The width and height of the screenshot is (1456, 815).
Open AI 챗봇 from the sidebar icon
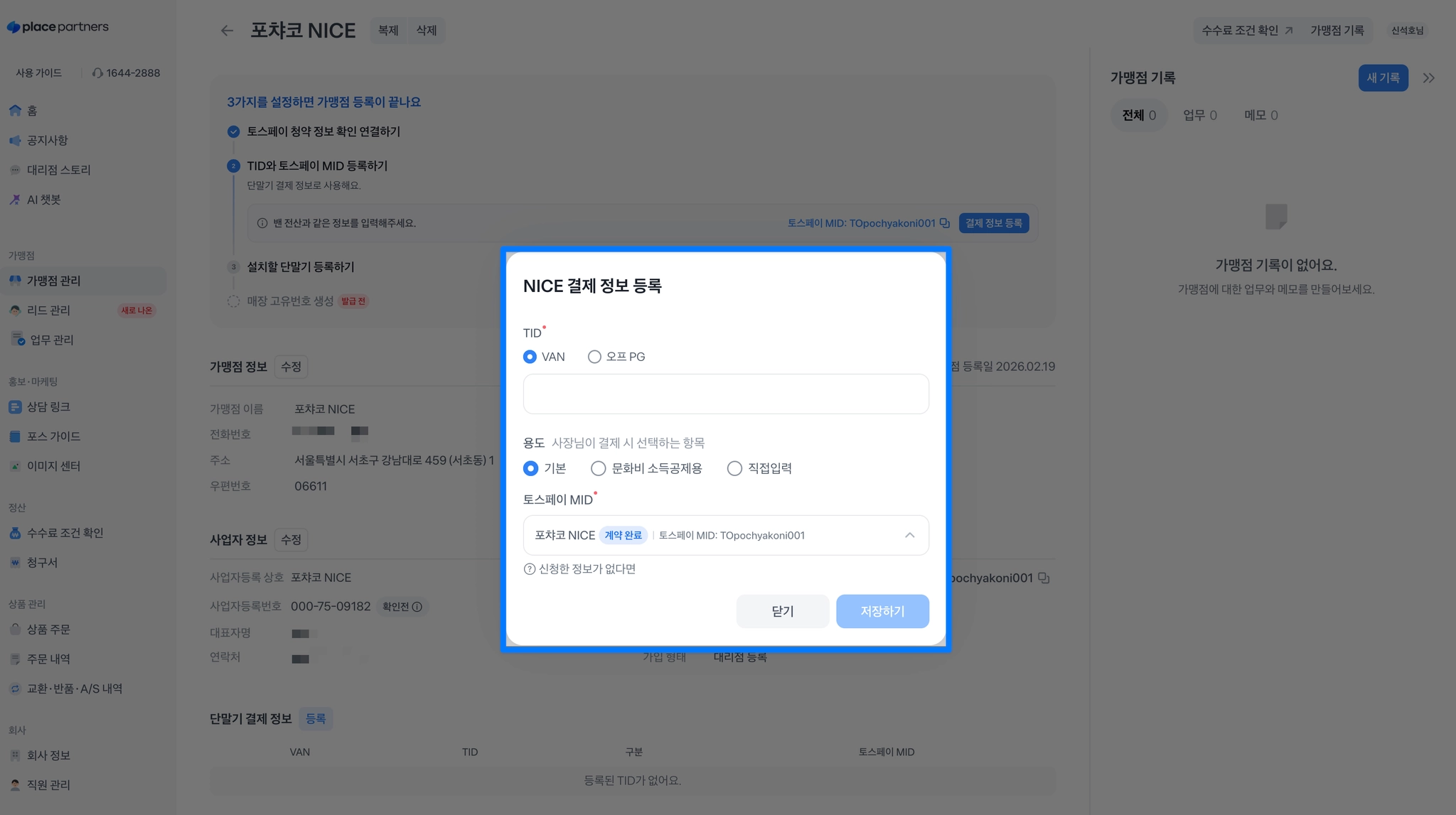[15, 200]
